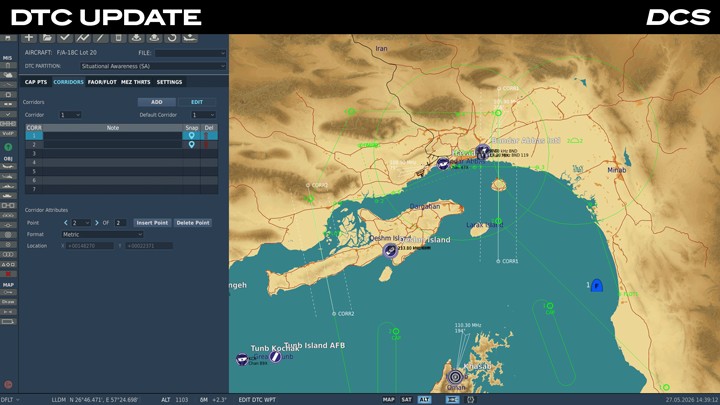The width and height of the screenshot is (720, 405).
Task: Click the green circle arrow sidebar icon
Action: 8,147
